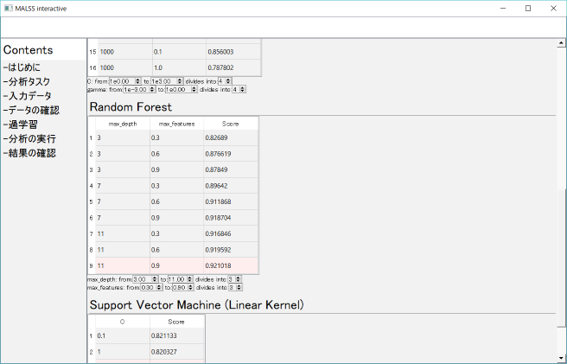Select the score cell 0.87849
Image resolution: width=567 pixels, height=364 pixels.
tap(231, 170)
